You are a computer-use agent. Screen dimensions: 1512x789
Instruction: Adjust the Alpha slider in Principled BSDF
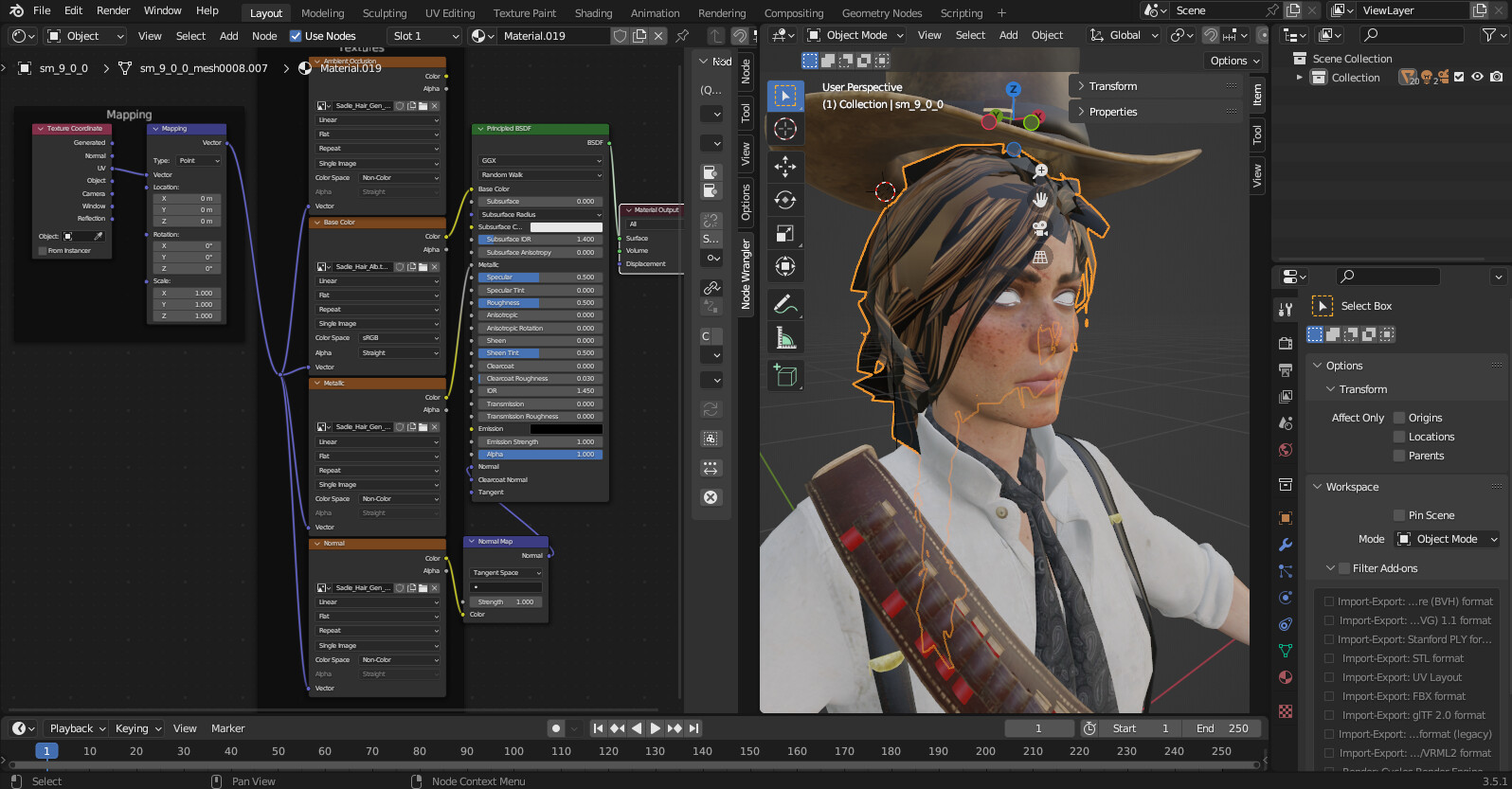tap(540, 455)
